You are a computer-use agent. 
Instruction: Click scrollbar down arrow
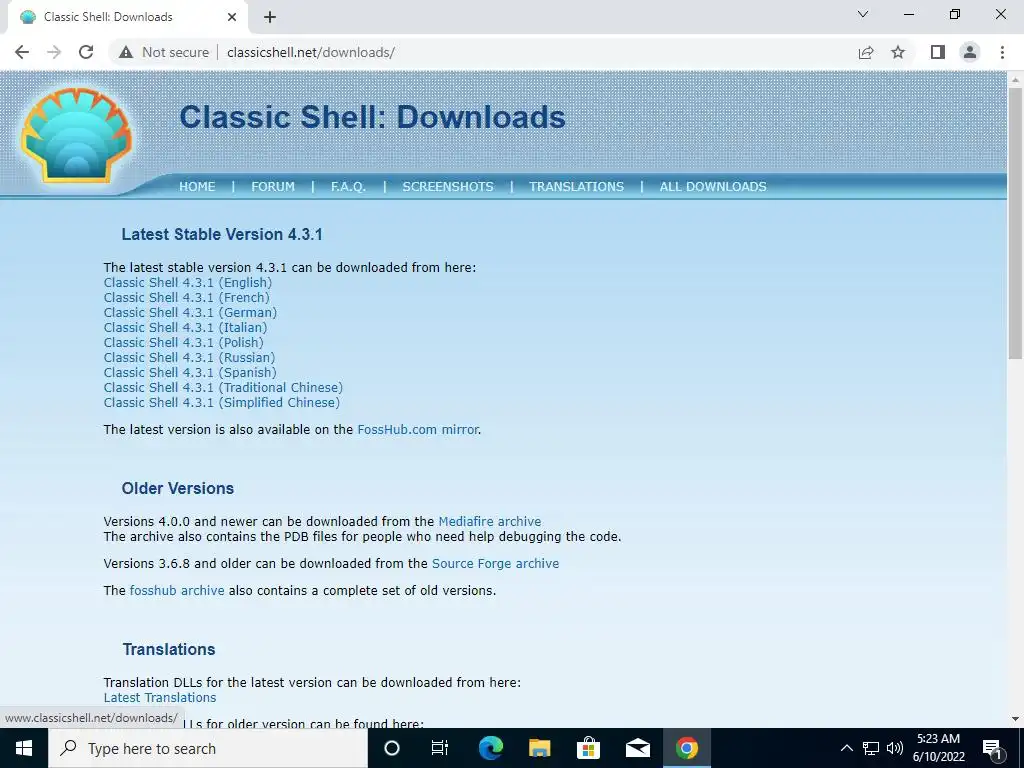(1016, 720)
